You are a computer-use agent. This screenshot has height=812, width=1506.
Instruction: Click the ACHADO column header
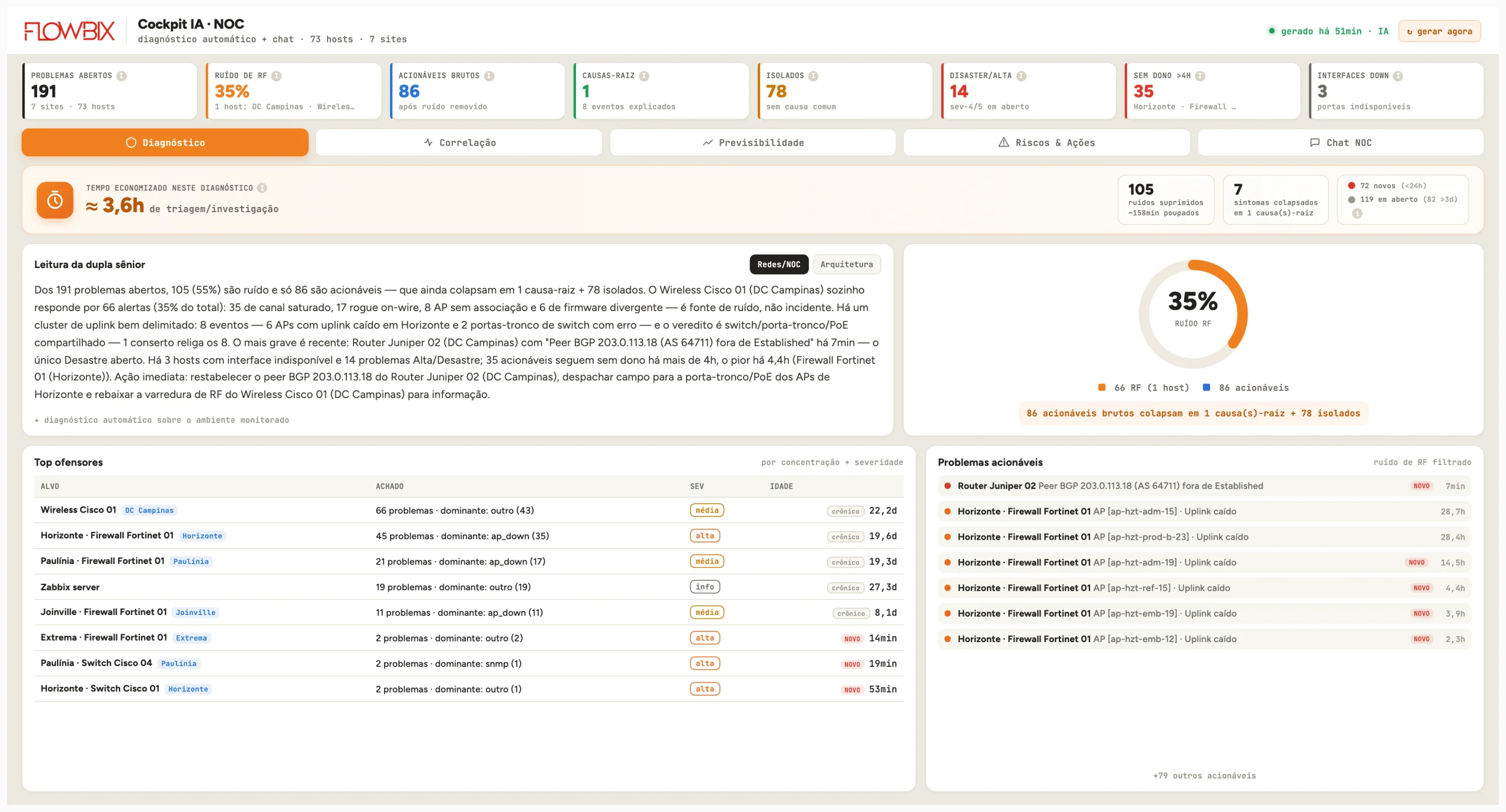tap(389, 486)
